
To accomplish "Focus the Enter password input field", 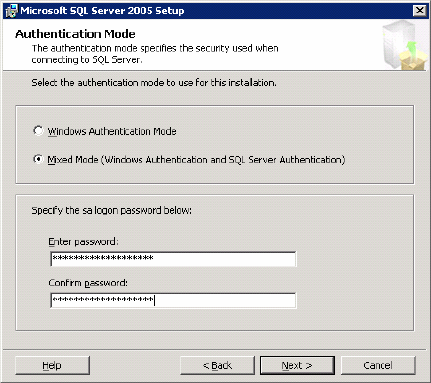I will [x=173, y=259].
